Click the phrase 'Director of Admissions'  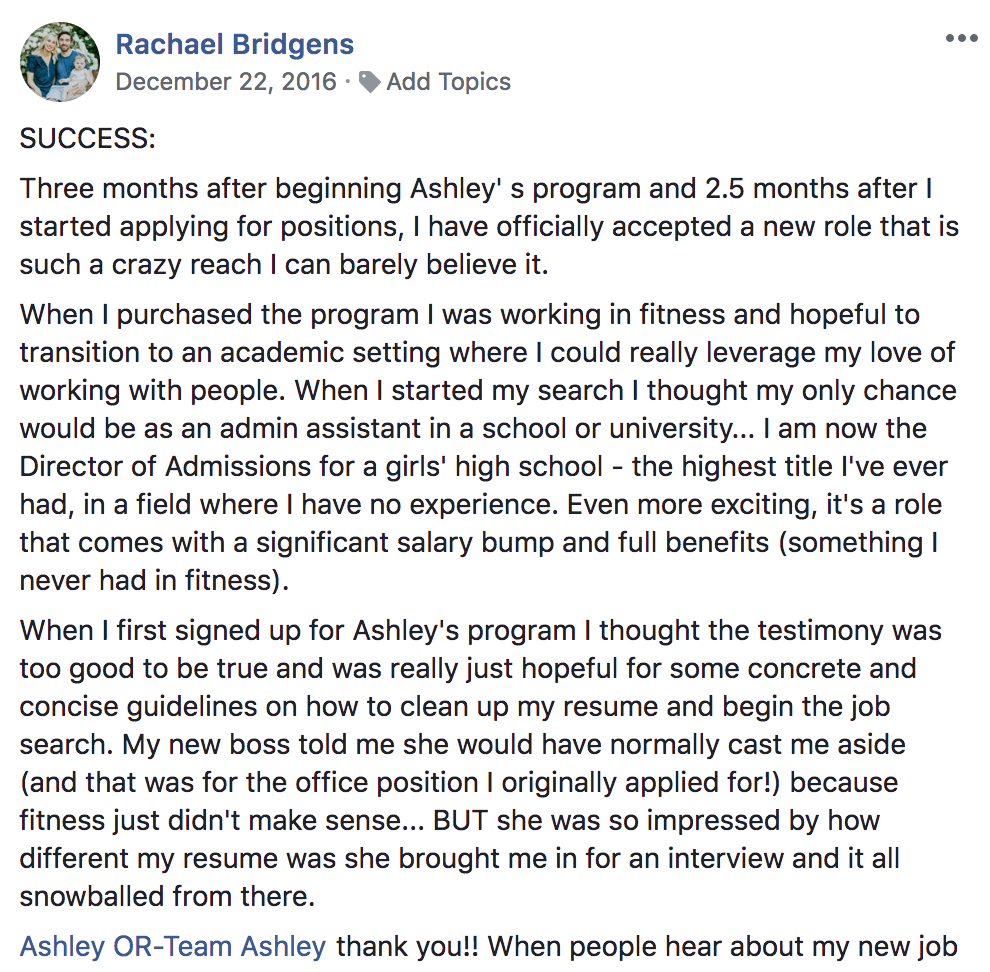pyautogui.click(x=165, y=467)
